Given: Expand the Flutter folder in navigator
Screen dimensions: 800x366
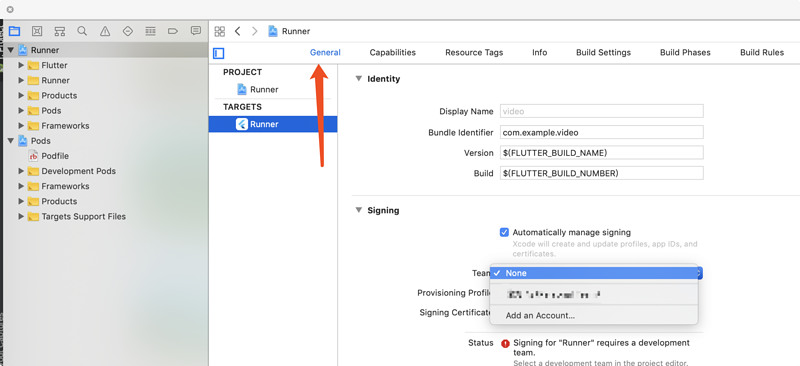Looking at the screenshot, I should 21,65.
